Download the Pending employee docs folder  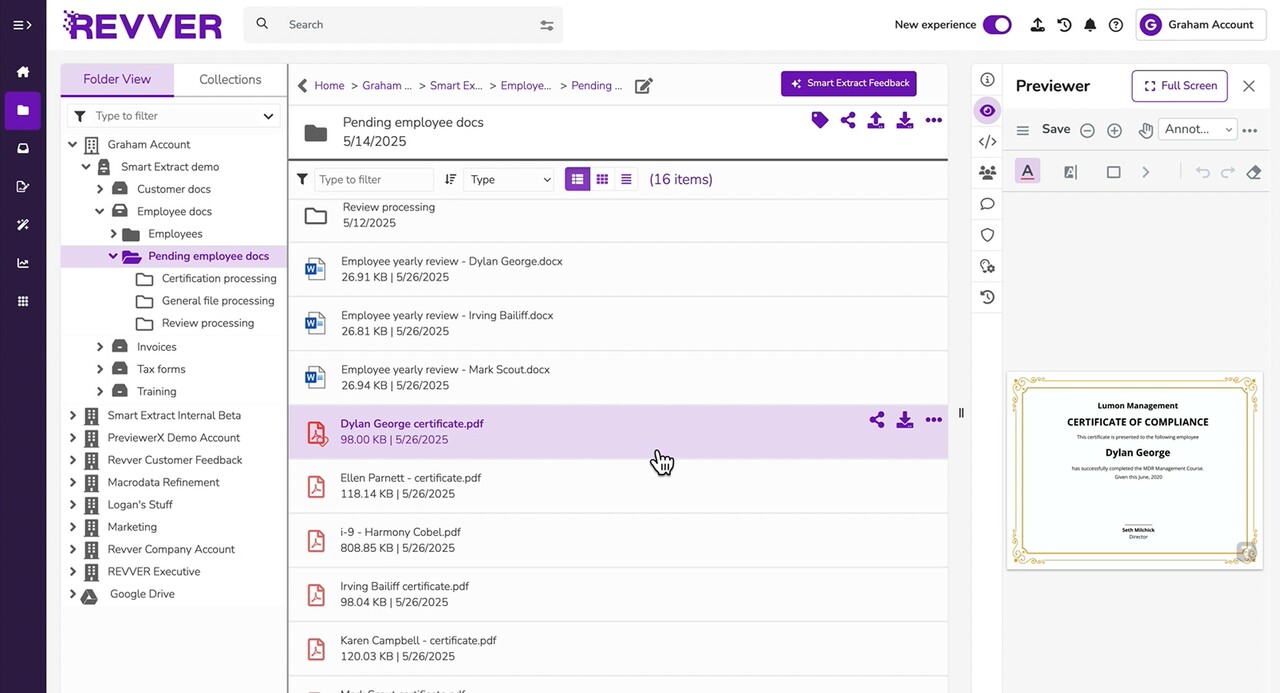[x=905, y=120]
